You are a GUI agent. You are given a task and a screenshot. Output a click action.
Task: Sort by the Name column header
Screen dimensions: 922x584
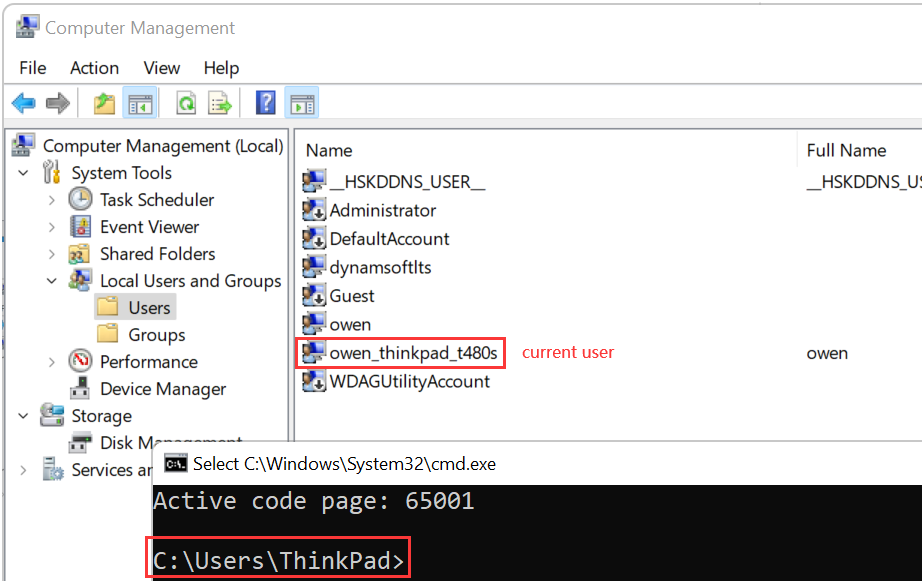click(x=329, y=151)
